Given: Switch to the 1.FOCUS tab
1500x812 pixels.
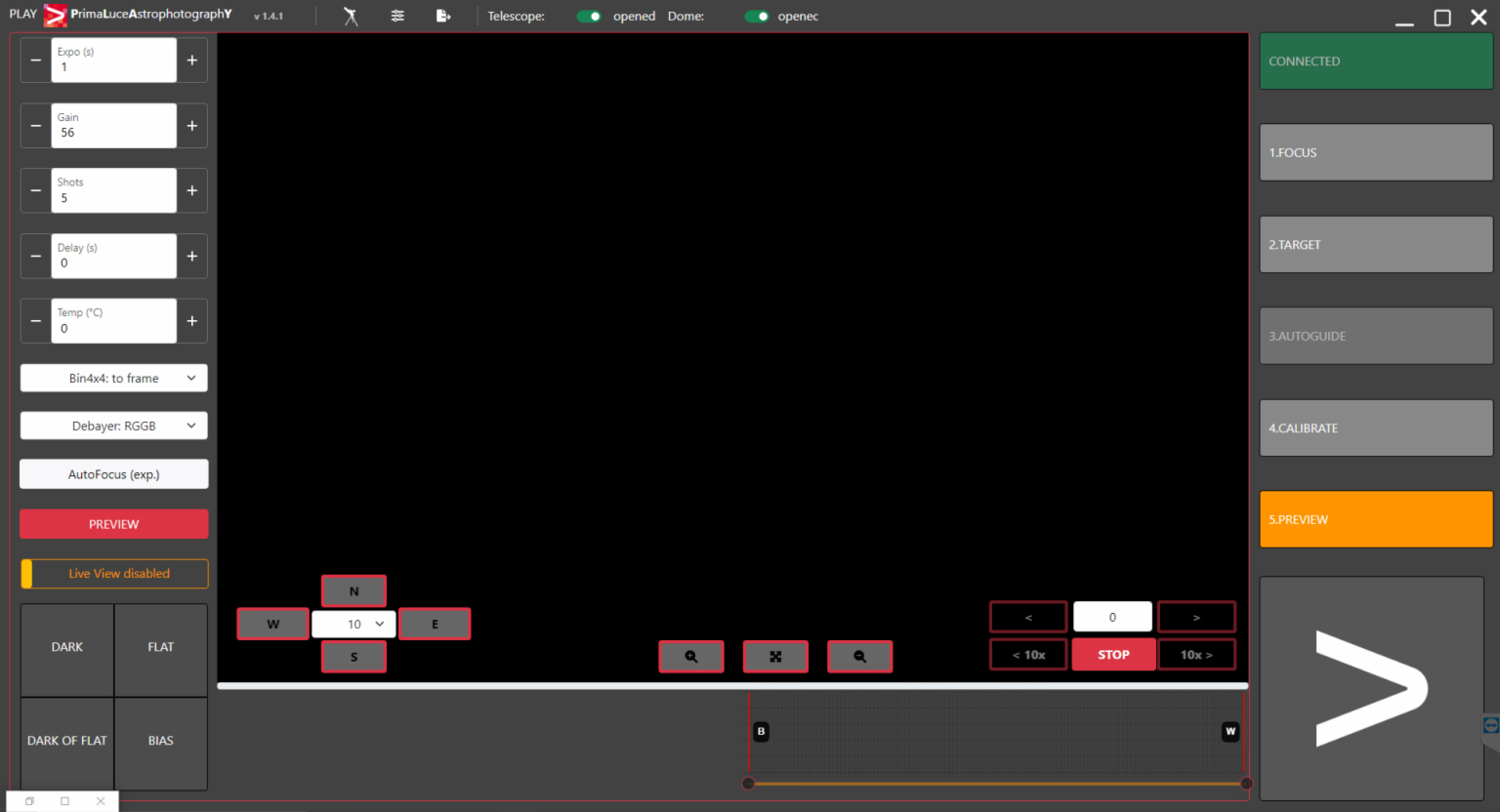Looking at the screenshot, I should coord(1376,152).
